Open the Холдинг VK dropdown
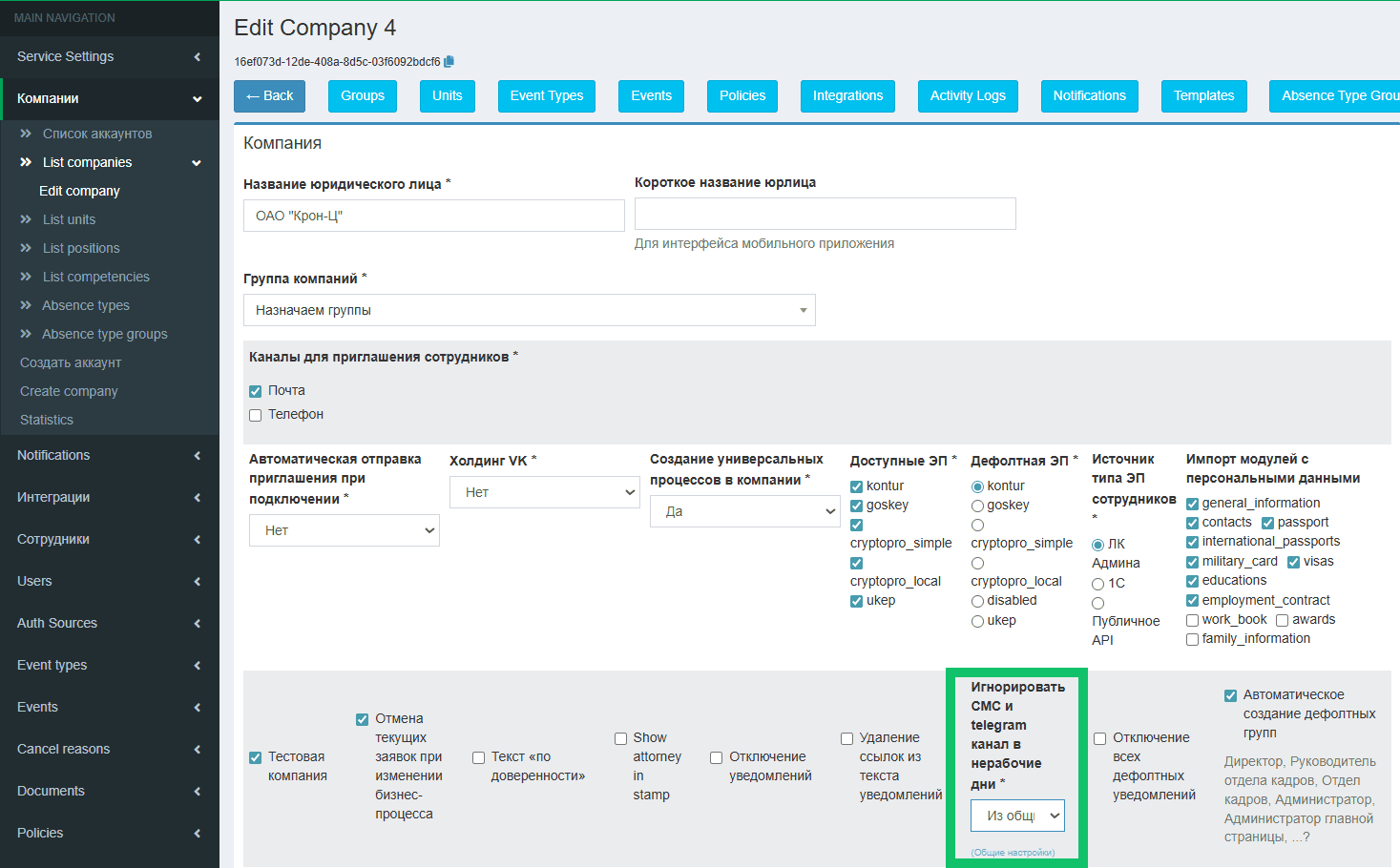The height and width of the screenshot is (868, 1400). tap(544, 492)
